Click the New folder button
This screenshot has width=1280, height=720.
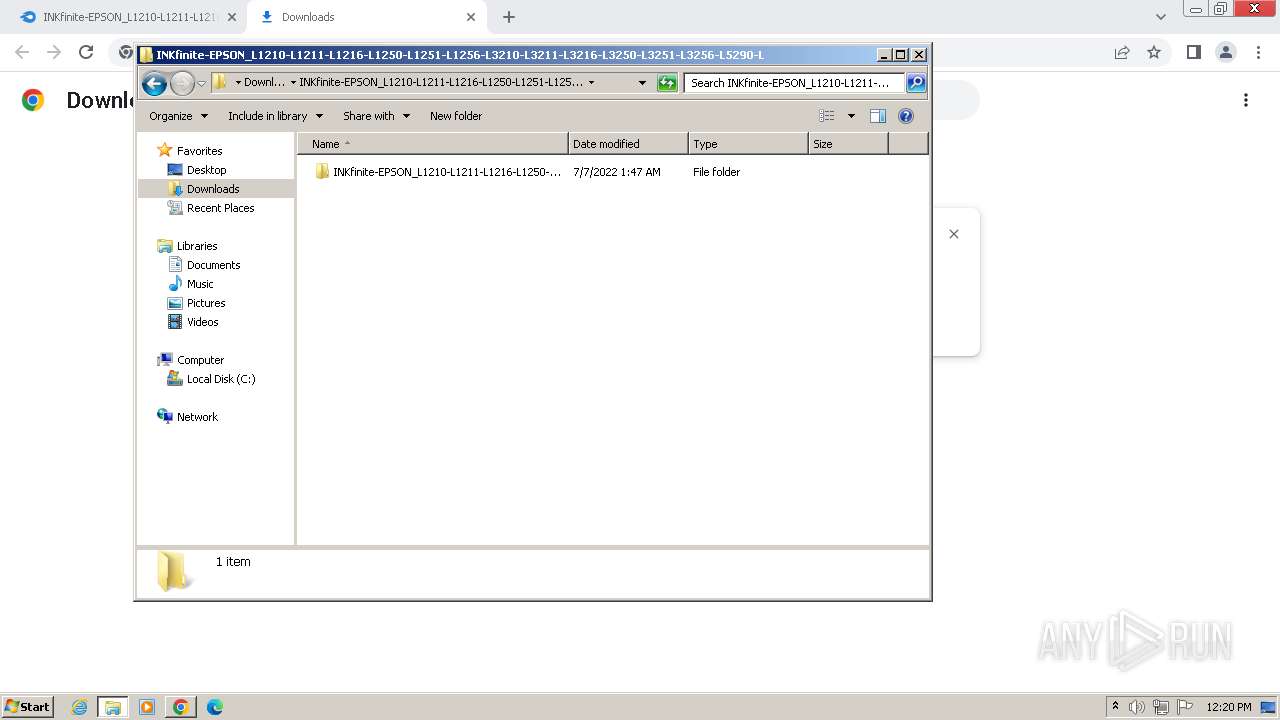tap(456, 116)
